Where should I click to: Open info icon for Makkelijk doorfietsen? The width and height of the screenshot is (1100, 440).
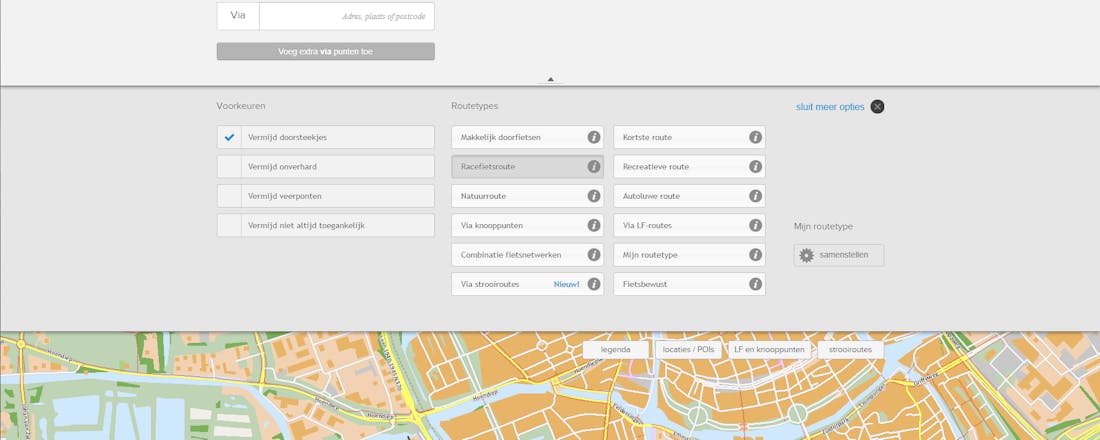(x=593, y=138)
